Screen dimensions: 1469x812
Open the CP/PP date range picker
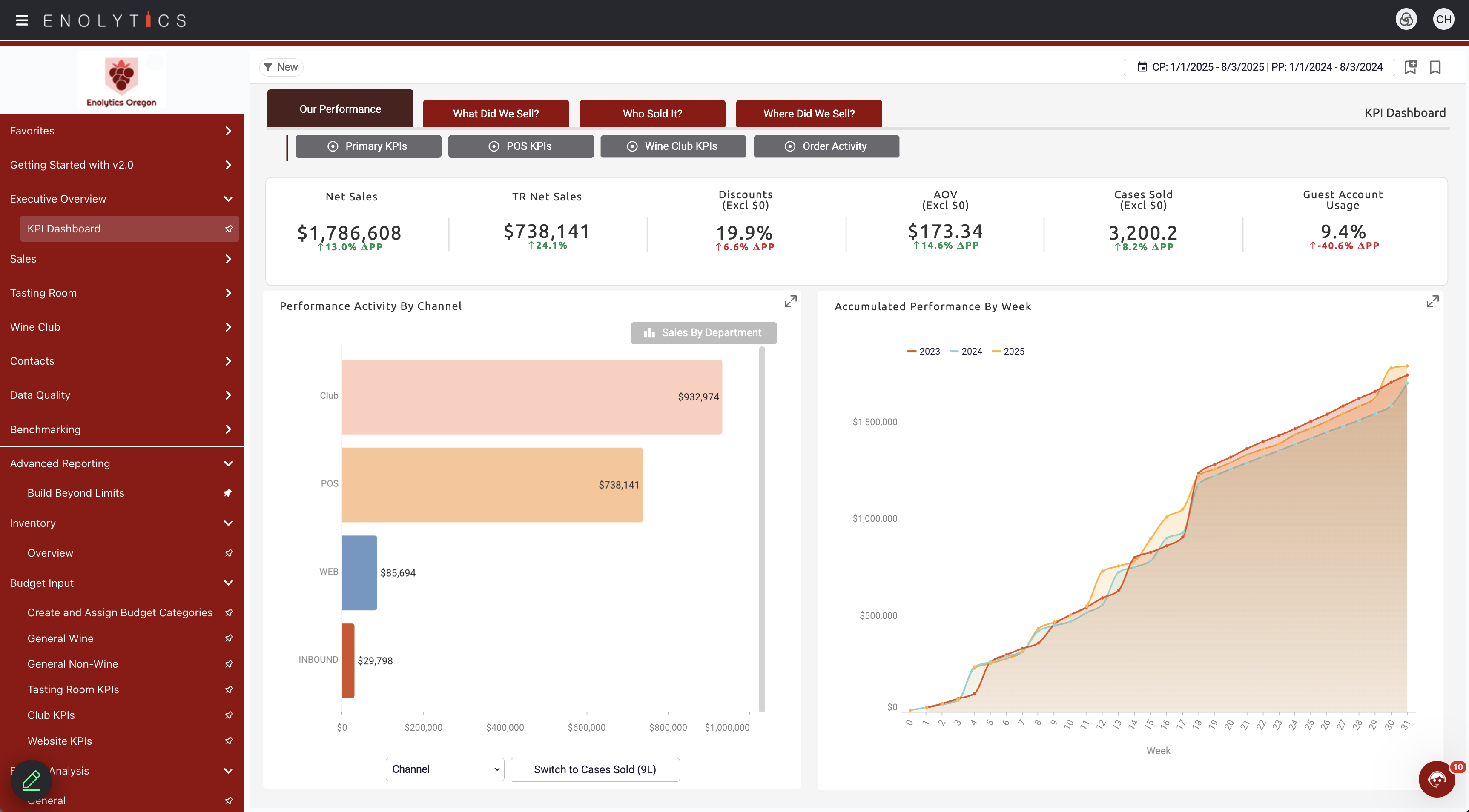tap(1259, 67)
